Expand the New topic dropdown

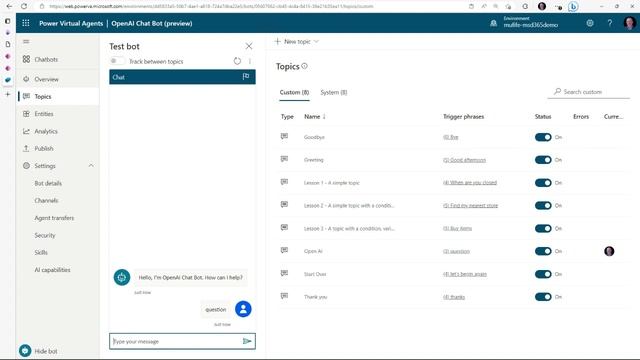point(316,42)
